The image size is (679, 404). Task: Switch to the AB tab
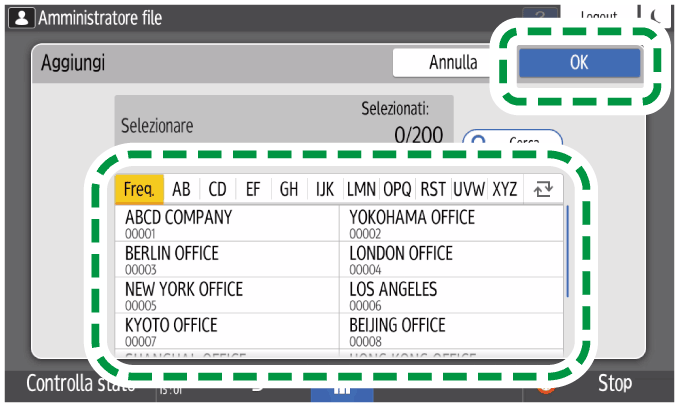(181, 189)
